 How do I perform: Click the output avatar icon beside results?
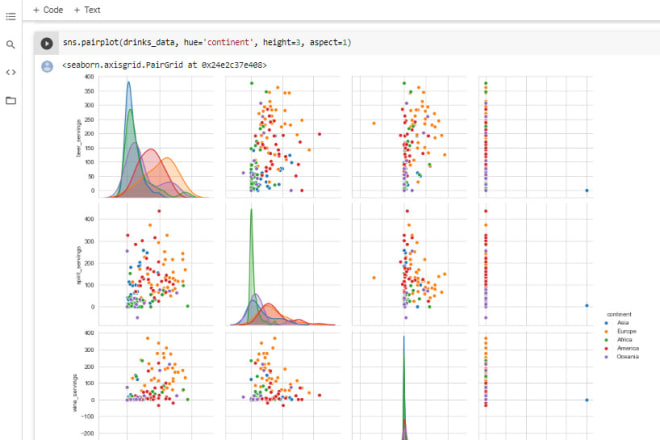click(x=46, y=66)
